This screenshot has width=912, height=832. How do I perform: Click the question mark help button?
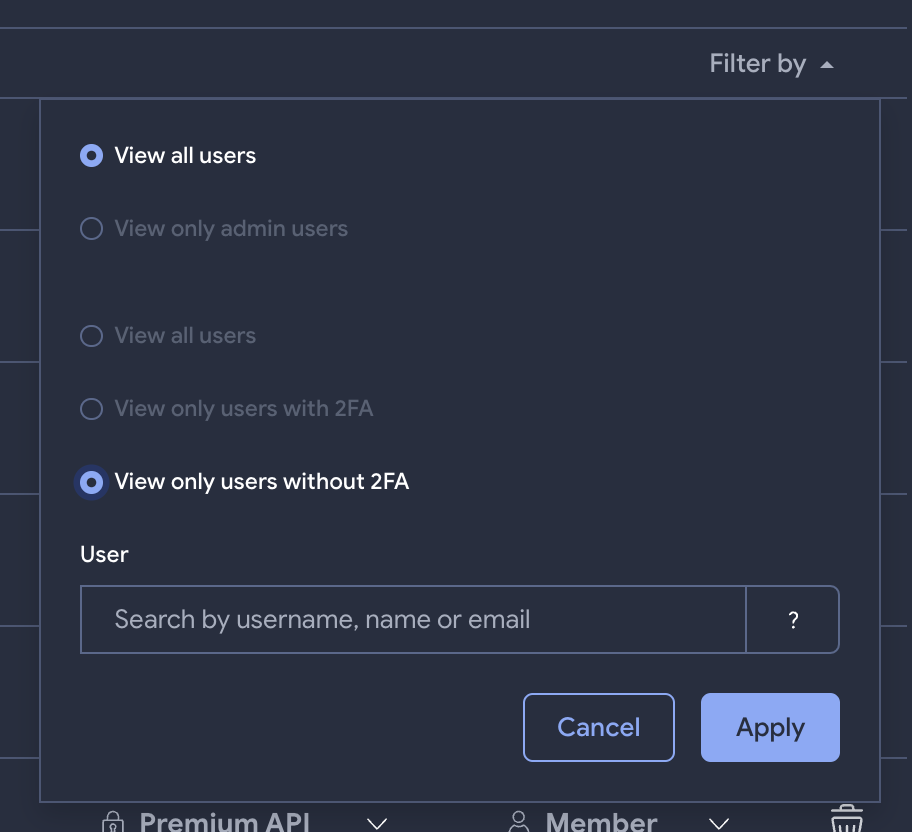click(793, 620)
